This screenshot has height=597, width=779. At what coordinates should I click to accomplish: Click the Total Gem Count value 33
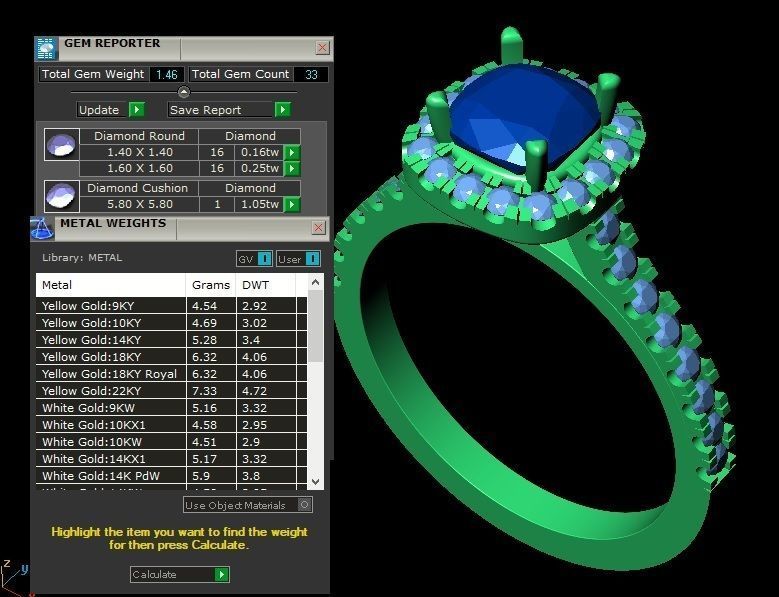point(311,75)
